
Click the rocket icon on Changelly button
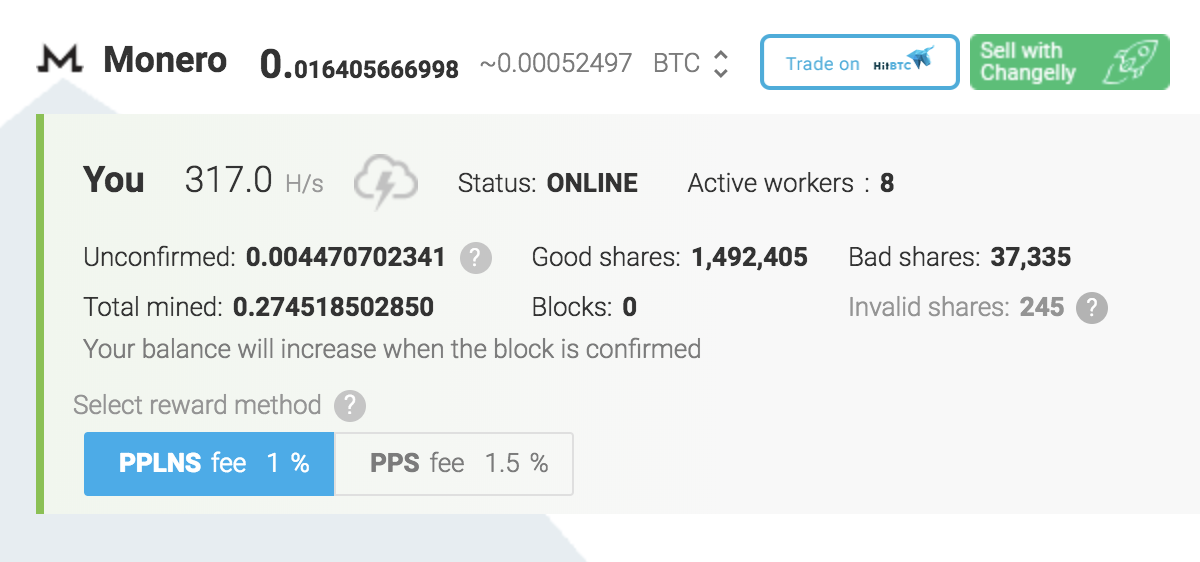1128,62
